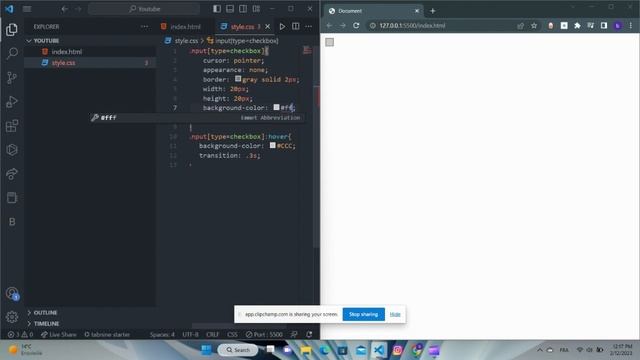Open Instagram from the taskbar
The image size is (640, 360).
point(397,350)
